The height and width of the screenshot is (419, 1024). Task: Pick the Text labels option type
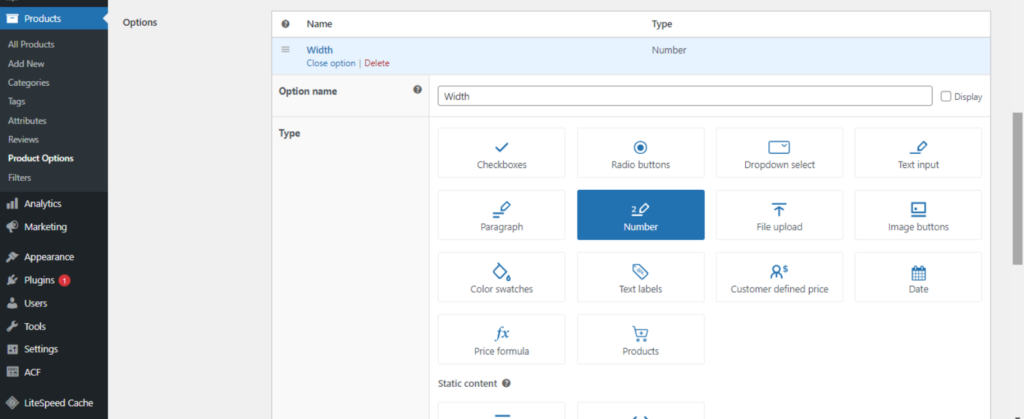click(x=640, y=277)
